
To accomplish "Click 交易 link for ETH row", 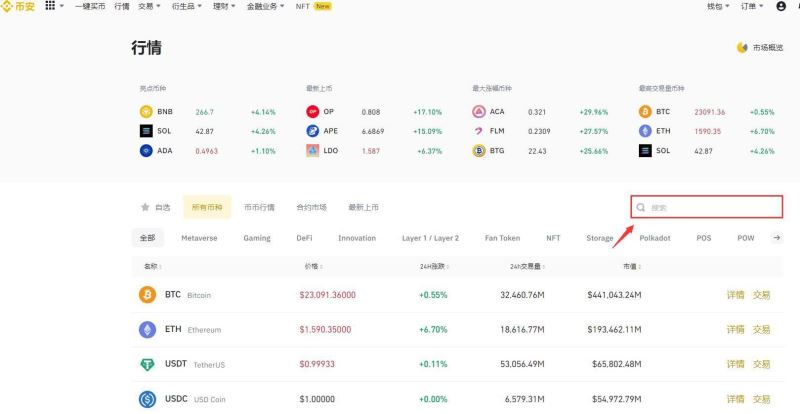I will [762, 329].
